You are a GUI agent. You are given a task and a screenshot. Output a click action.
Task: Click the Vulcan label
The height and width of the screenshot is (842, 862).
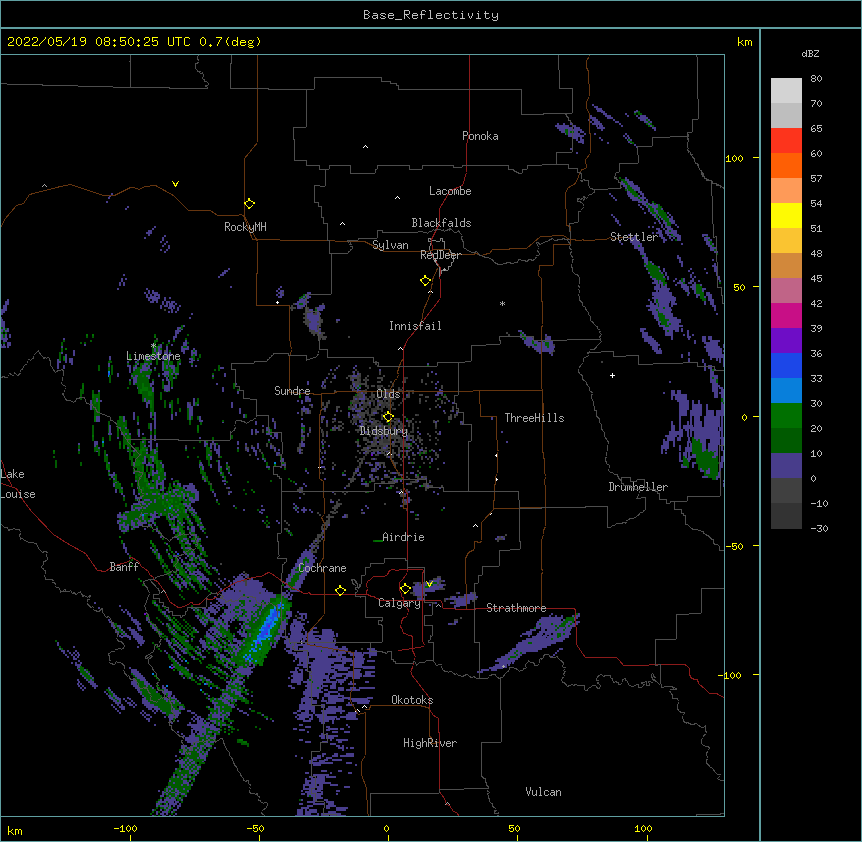(543, 792)
